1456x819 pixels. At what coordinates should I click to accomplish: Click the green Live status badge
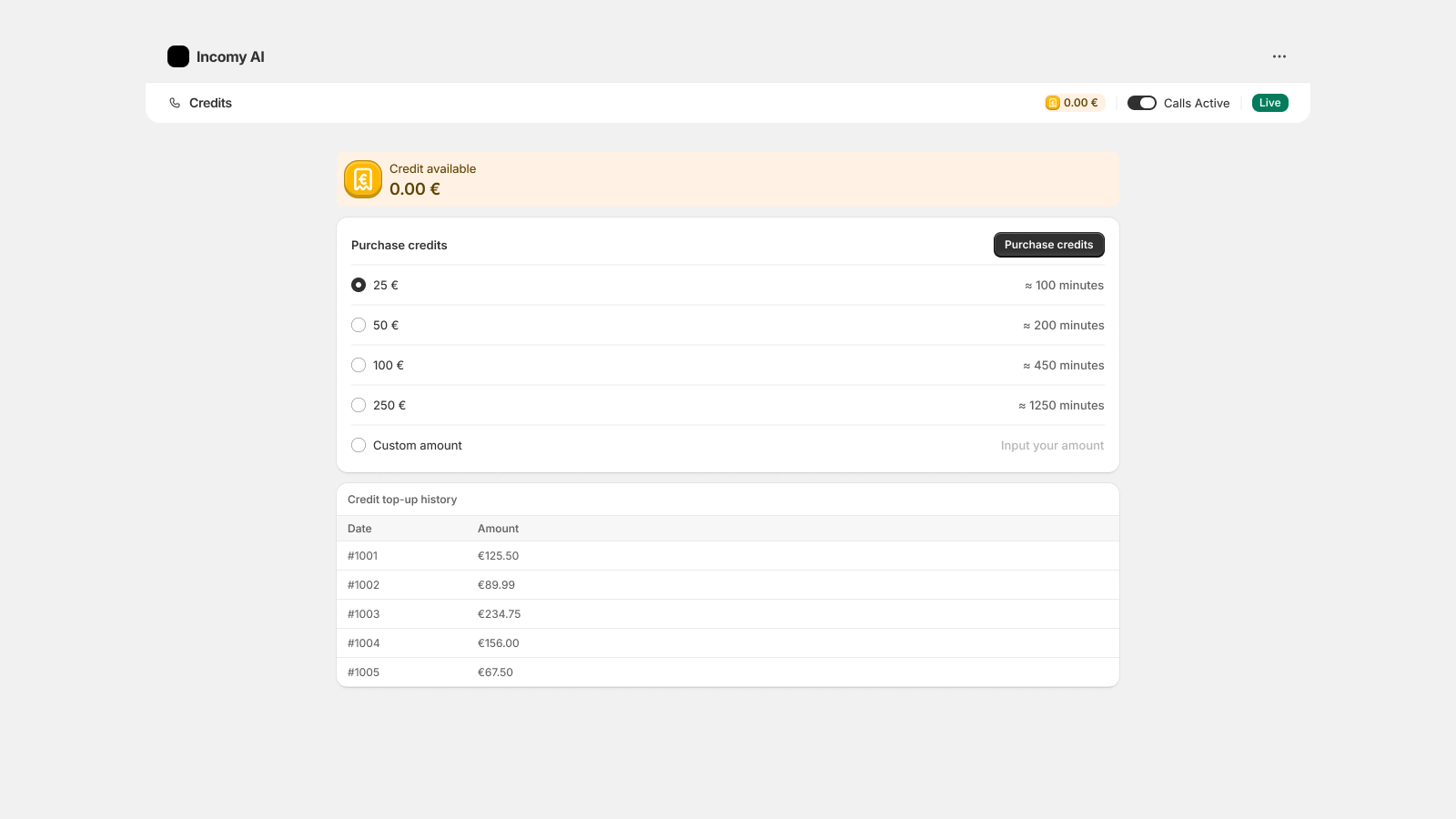click(x=1269, y=103)
